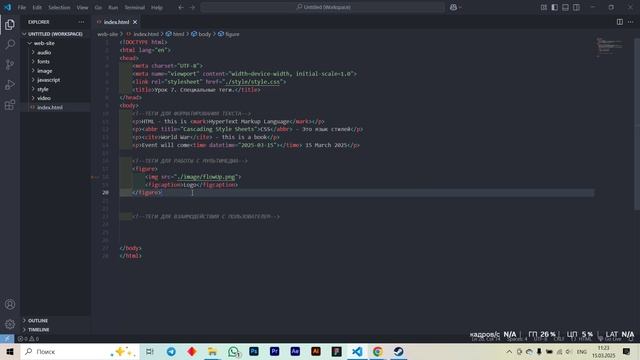Go forward with the navigation arrow
Image resolution: width=640 pixels, height=360 pixels.
pyautogui.click(x=192, y=7)
